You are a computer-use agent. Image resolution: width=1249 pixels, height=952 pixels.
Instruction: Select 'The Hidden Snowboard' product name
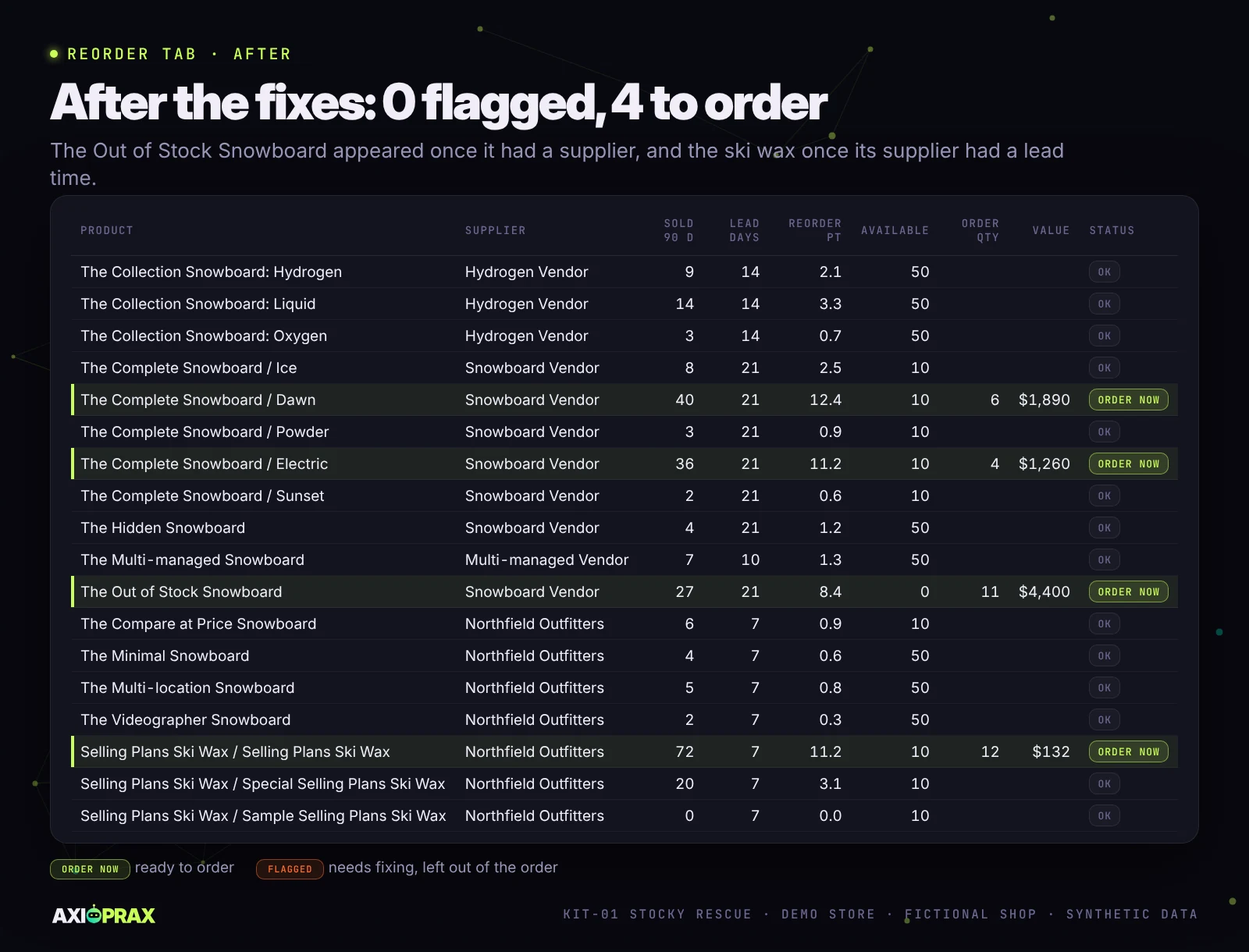tap(162, 528)
